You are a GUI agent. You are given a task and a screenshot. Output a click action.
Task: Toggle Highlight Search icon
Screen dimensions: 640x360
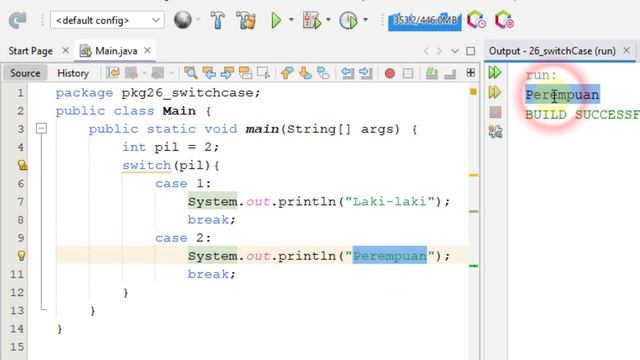(245, 73)
